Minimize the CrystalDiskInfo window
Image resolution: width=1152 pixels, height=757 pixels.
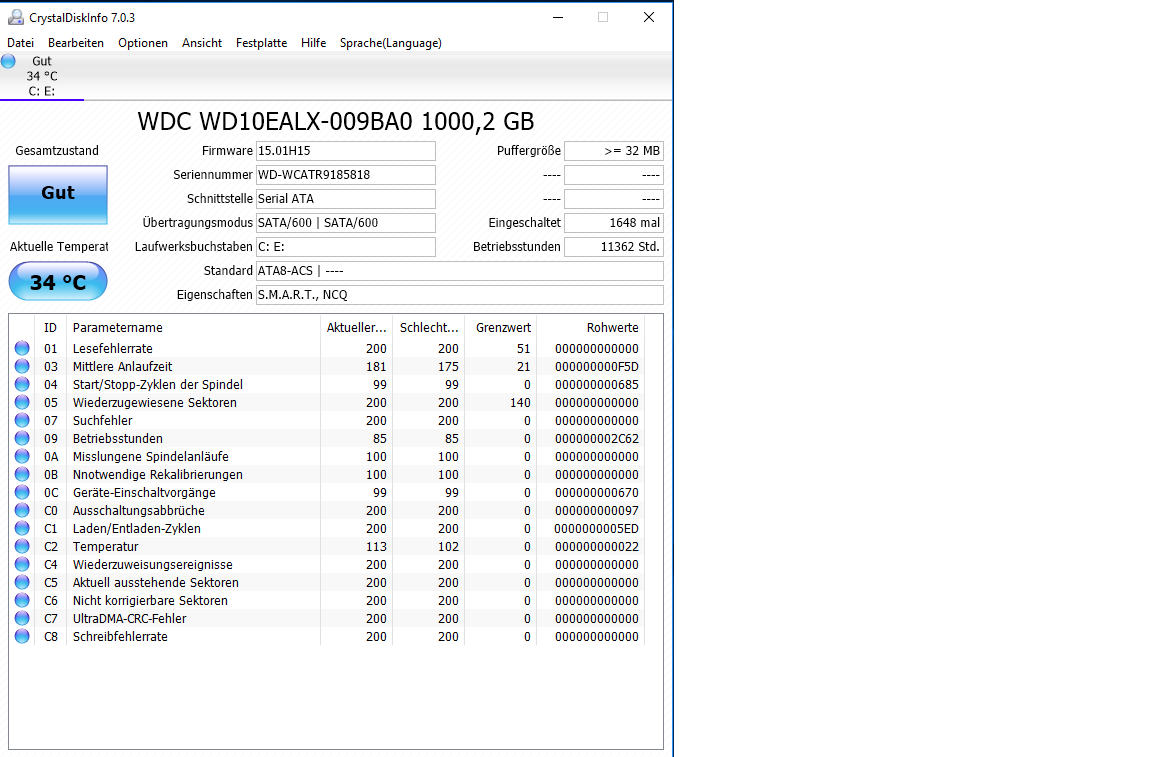[558, 17]
